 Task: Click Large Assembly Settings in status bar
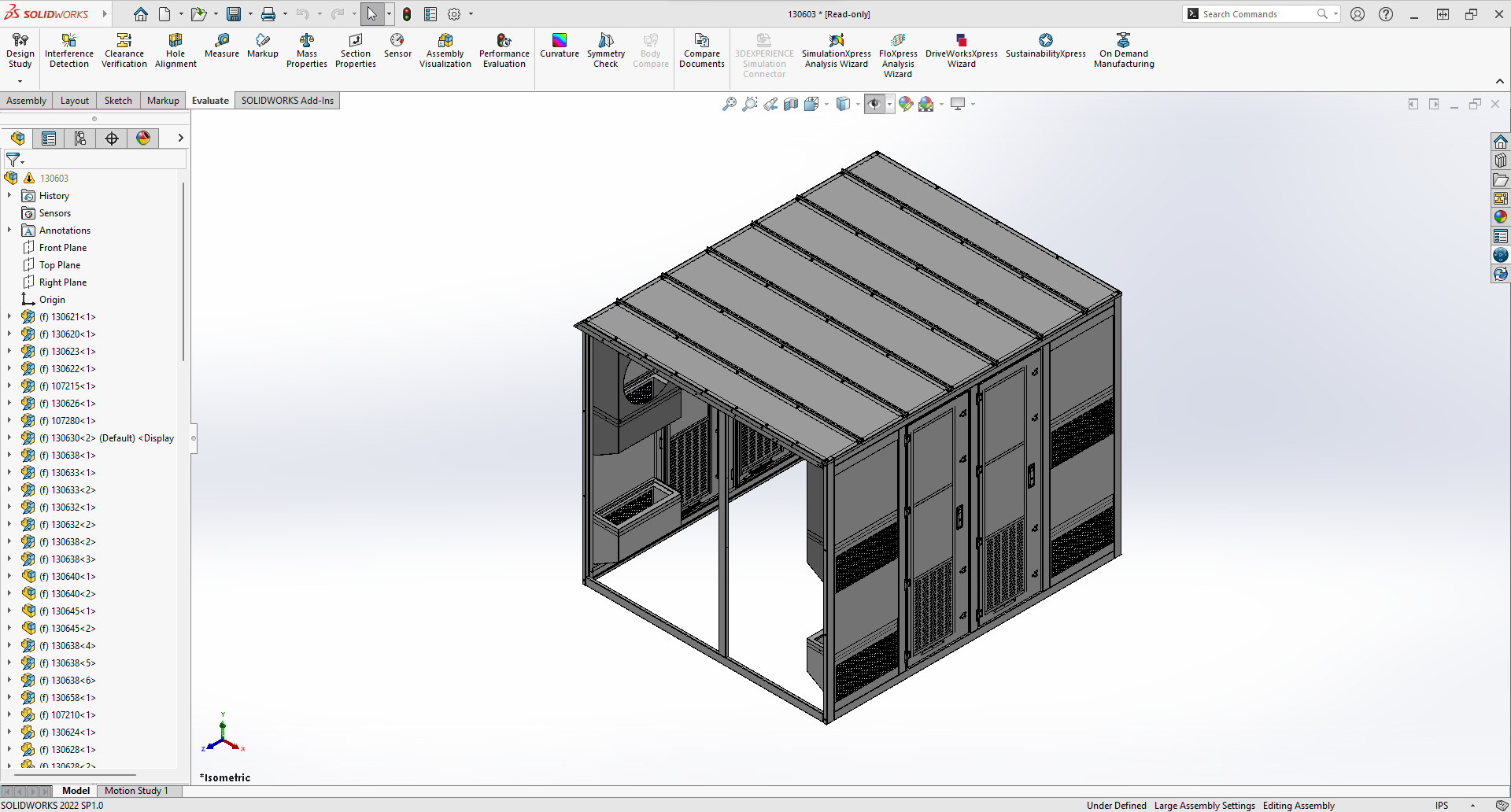[x=1204, y=806]
